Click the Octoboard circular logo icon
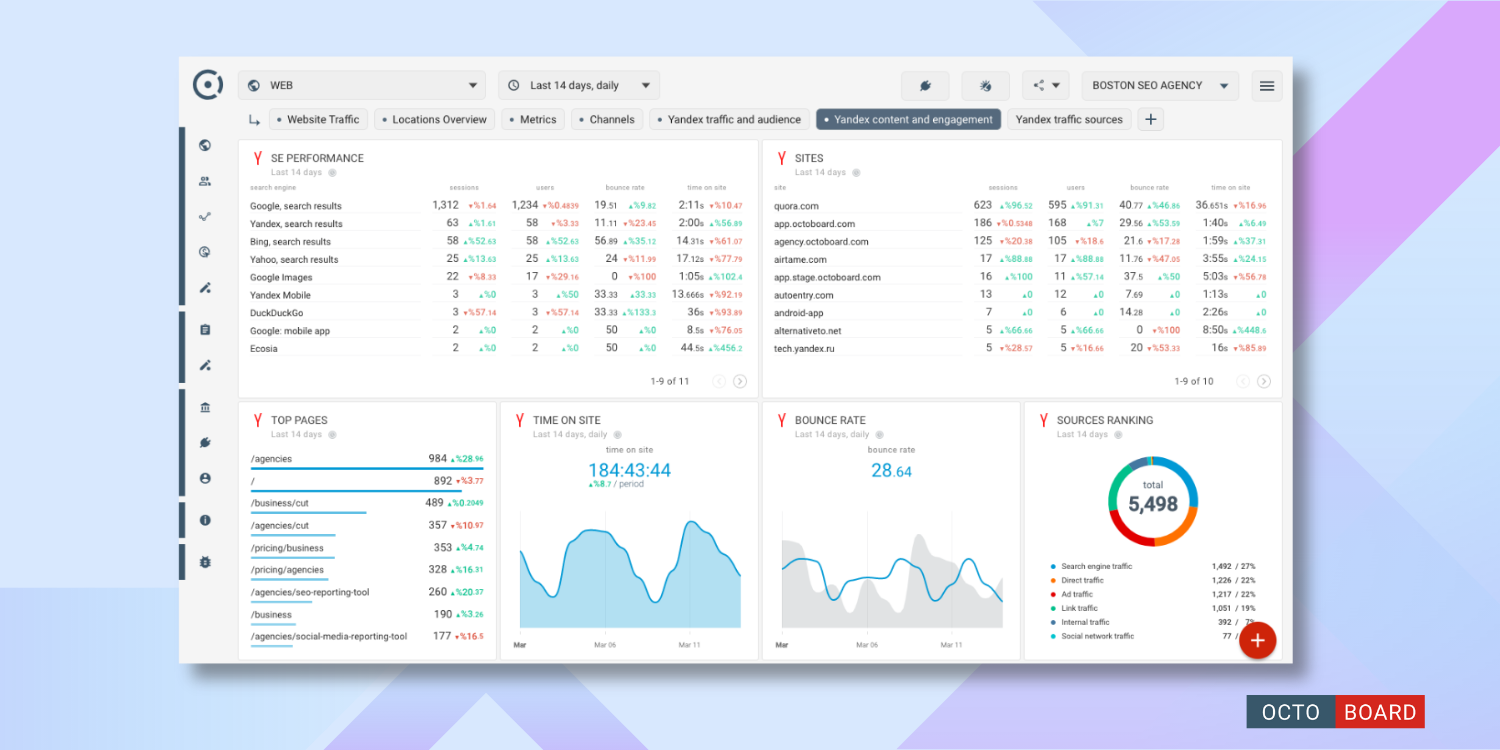Screen dimensions: 1500x750 pos(207,85)
